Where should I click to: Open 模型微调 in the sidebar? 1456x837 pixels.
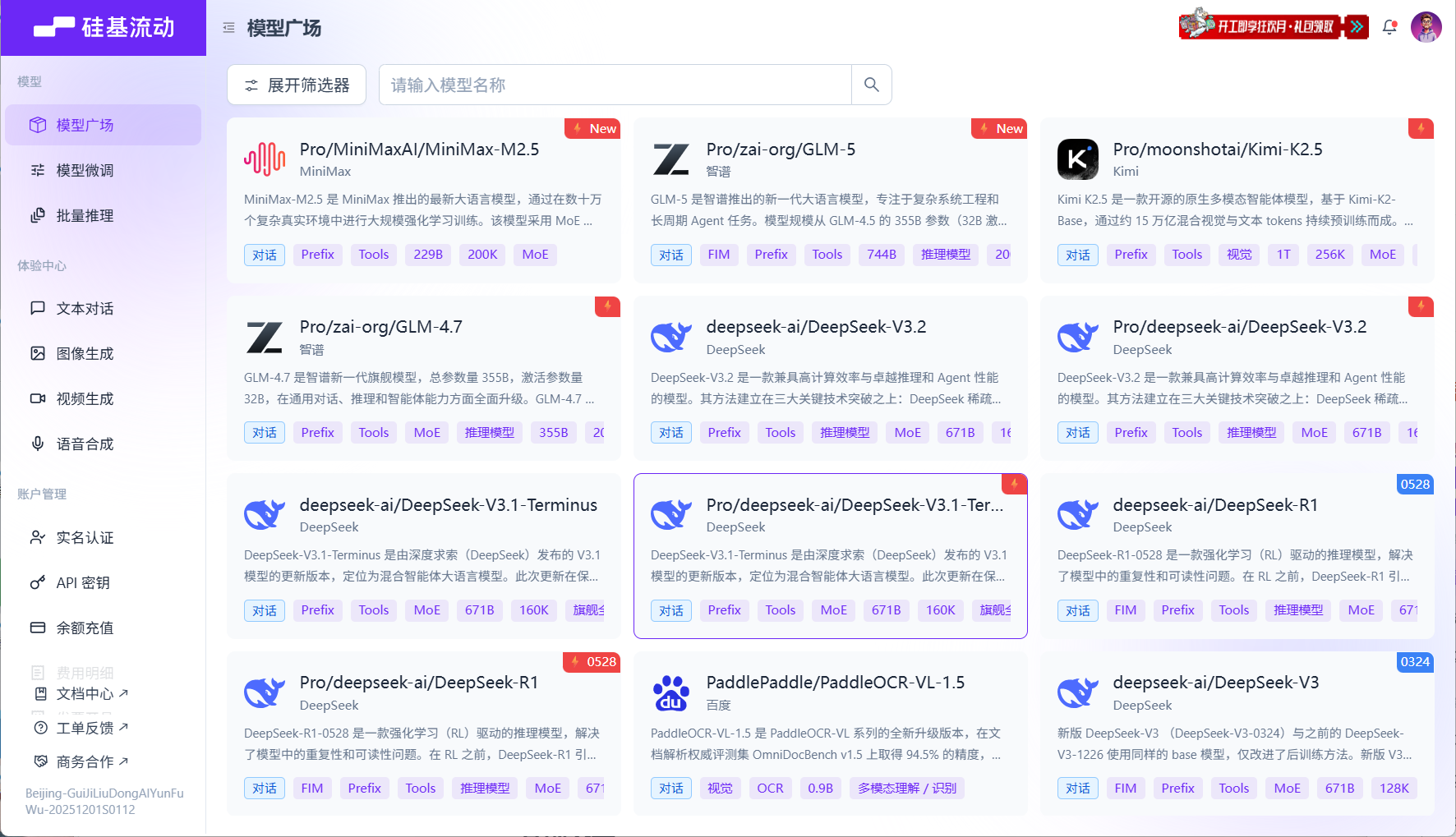tap(104, 170)
